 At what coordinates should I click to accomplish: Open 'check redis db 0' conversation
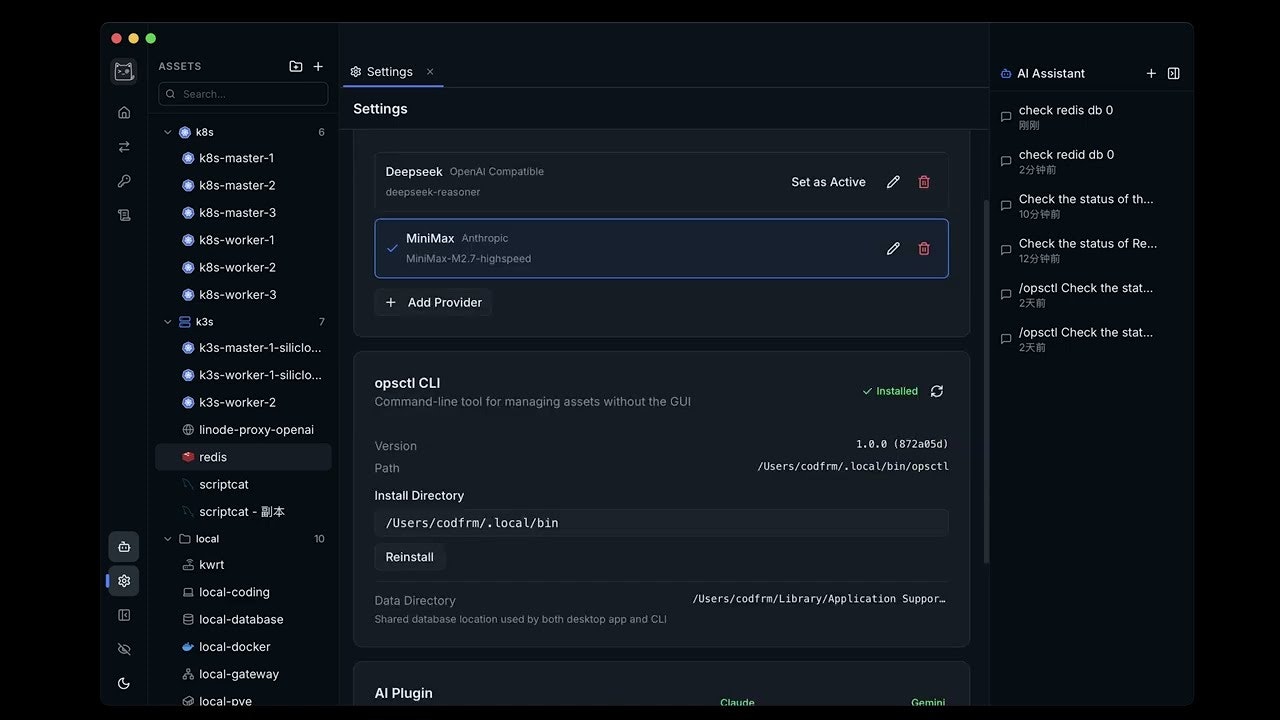click(1091, 117)
